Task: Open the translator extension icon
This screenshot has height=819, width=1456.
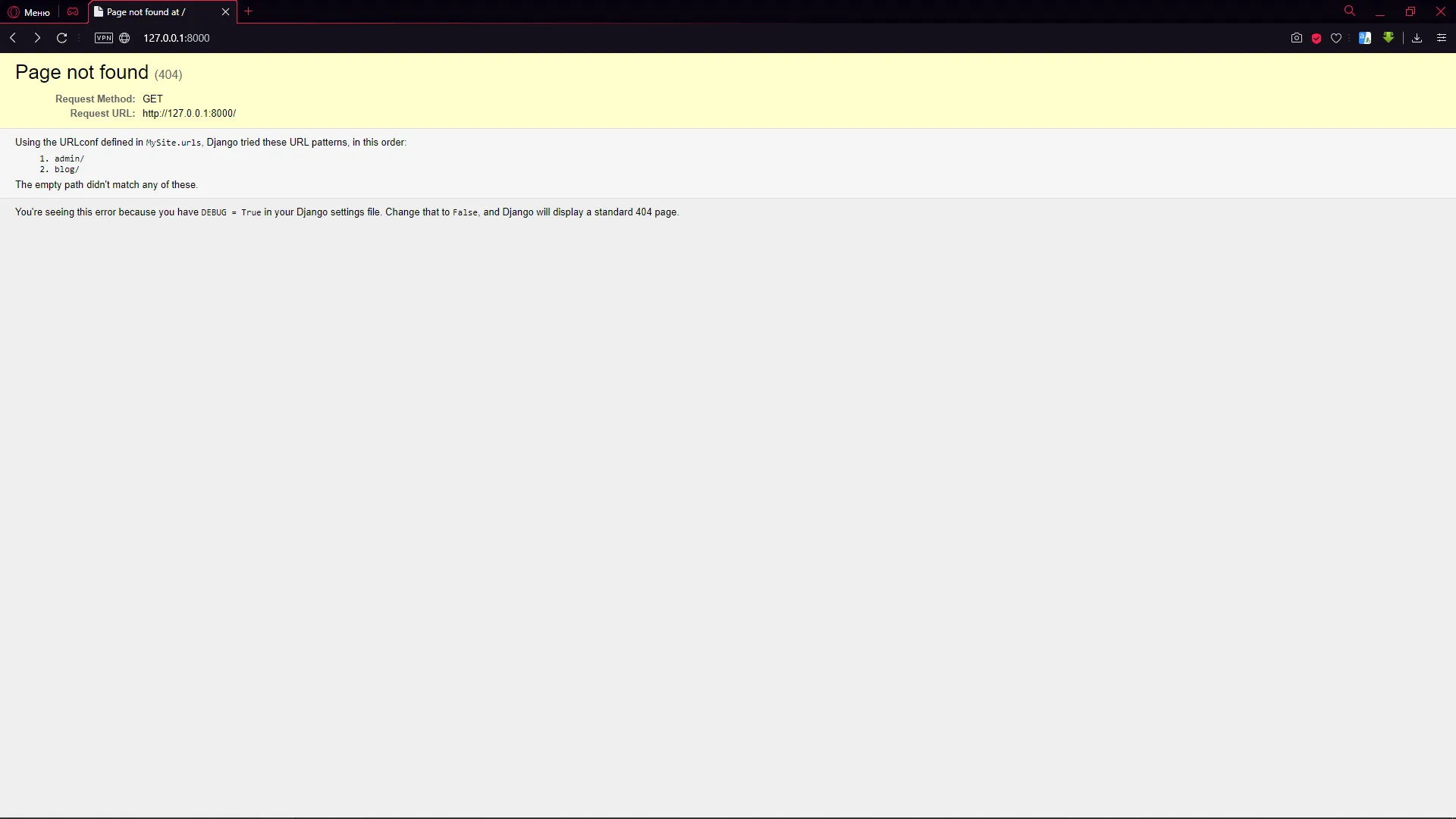Action: pos(1365,38)
